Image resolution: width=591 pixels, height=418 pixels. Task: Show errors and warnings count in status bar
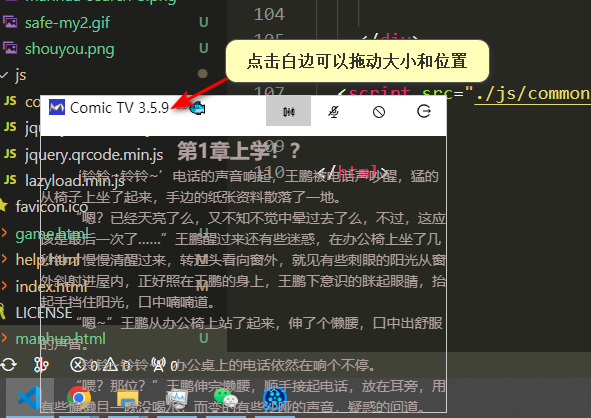click(x=101, y=365)
